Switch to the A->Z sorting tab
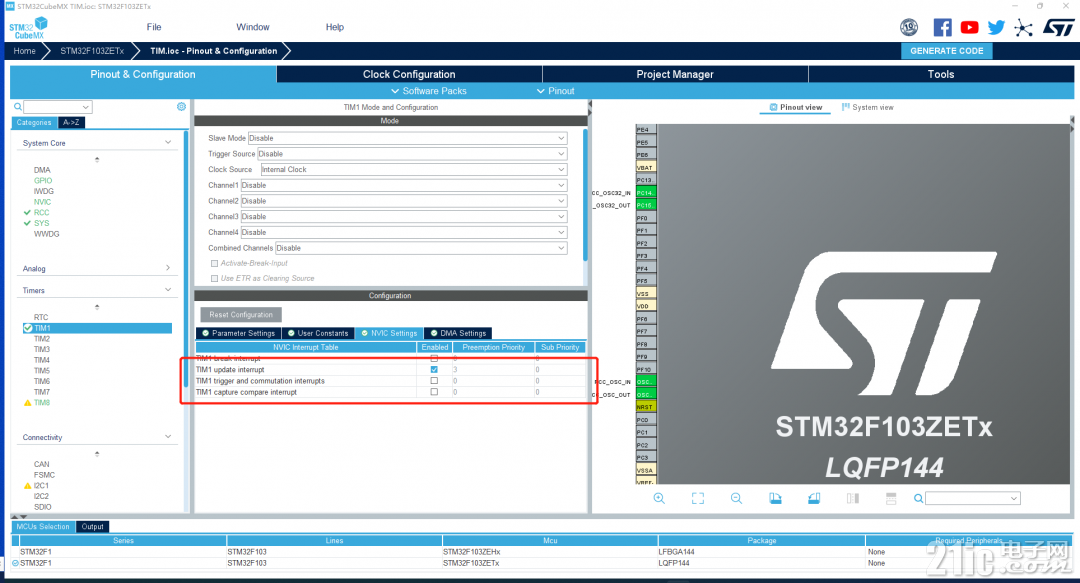The height and width of the screenshot is (583, 1080). 71,123
